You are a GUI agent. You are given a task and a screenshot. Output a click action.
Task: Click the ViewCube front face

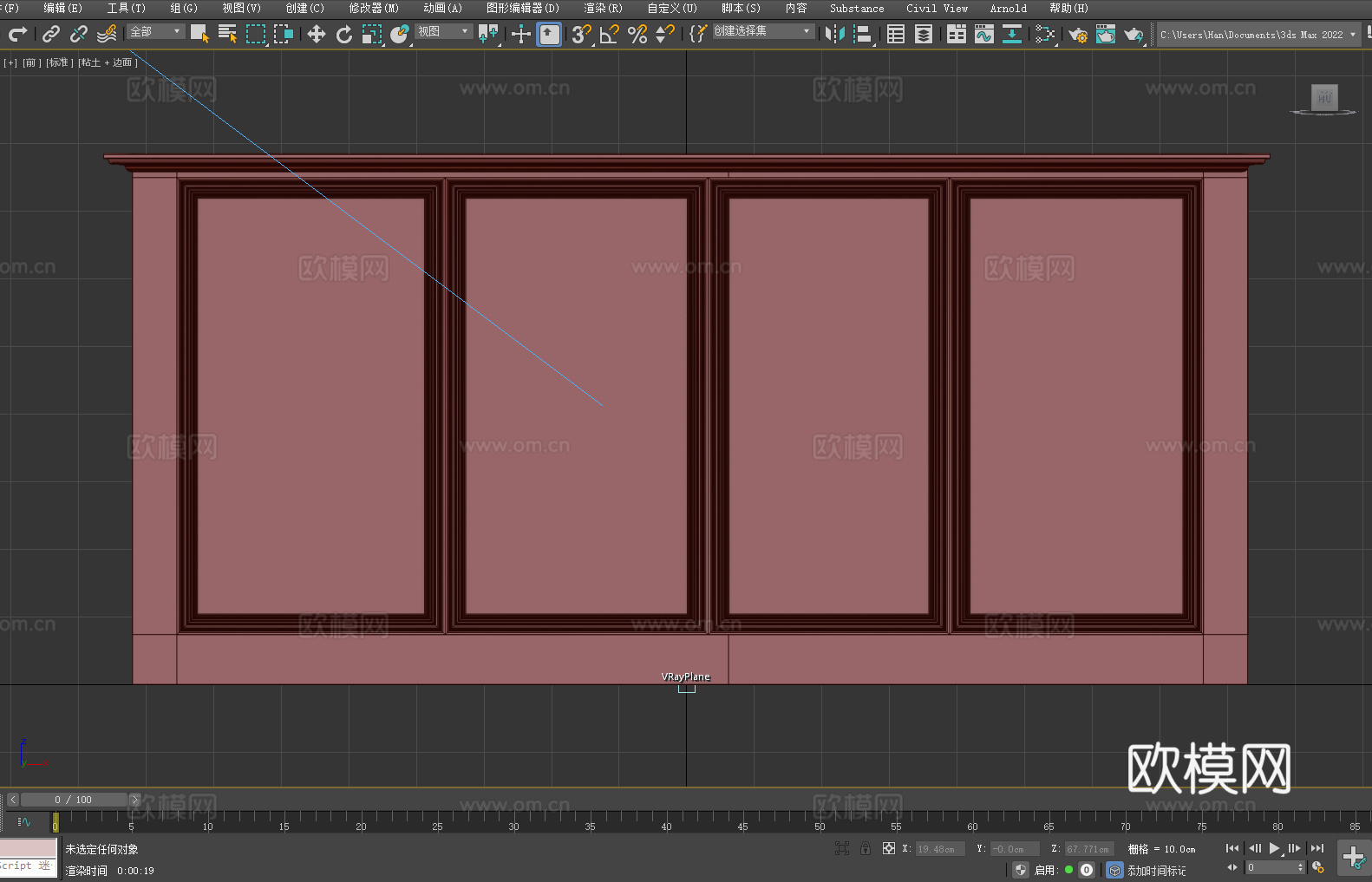[x=1324, y=97]
